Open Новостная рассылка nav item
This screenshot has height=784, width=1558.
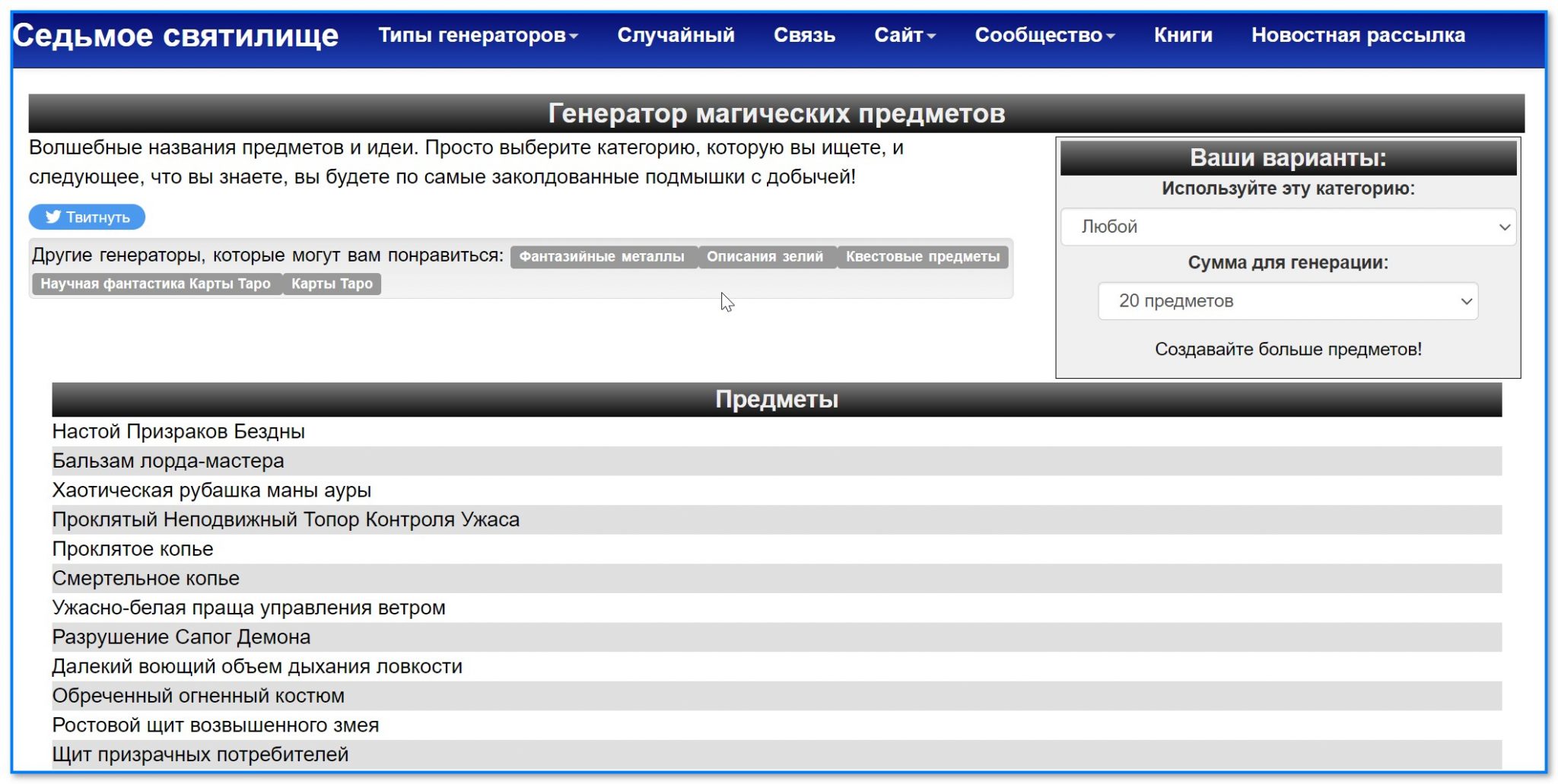pos(1358,35)
